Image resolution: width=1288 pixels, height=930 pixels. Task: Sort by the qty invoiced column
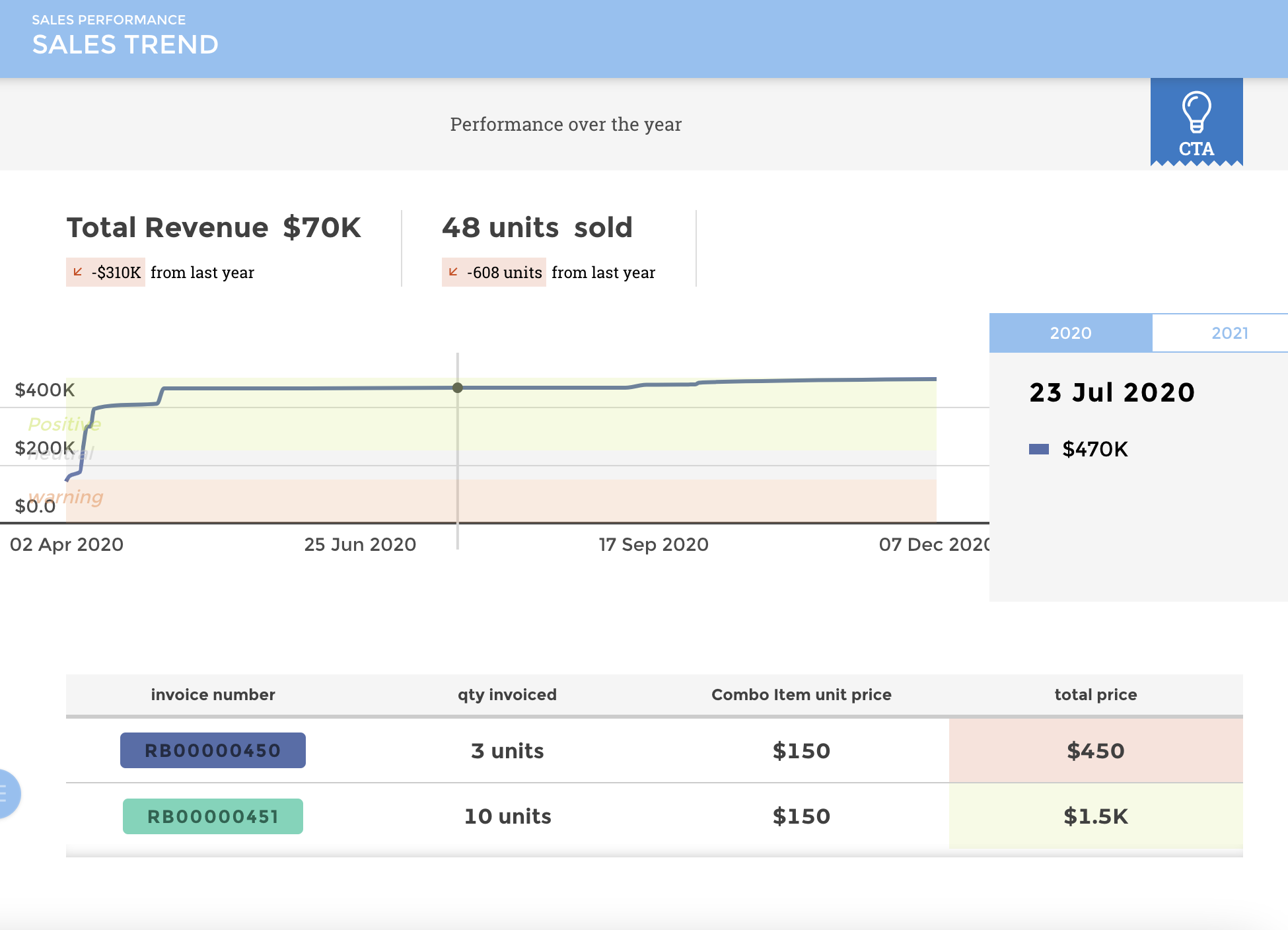point(507,694)
